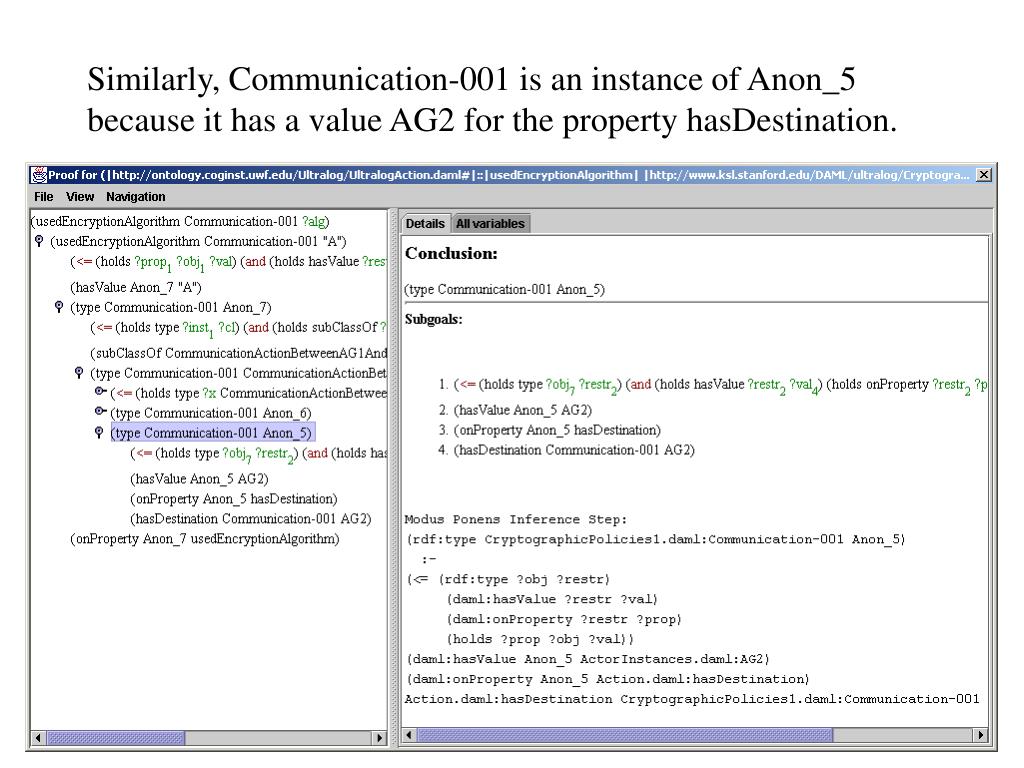Collapse the type Communication-001 Anon_5 node
Image resolution: width=1024 pixels, height=768 pixels.
pyautogui.click(x=99, y=432)
